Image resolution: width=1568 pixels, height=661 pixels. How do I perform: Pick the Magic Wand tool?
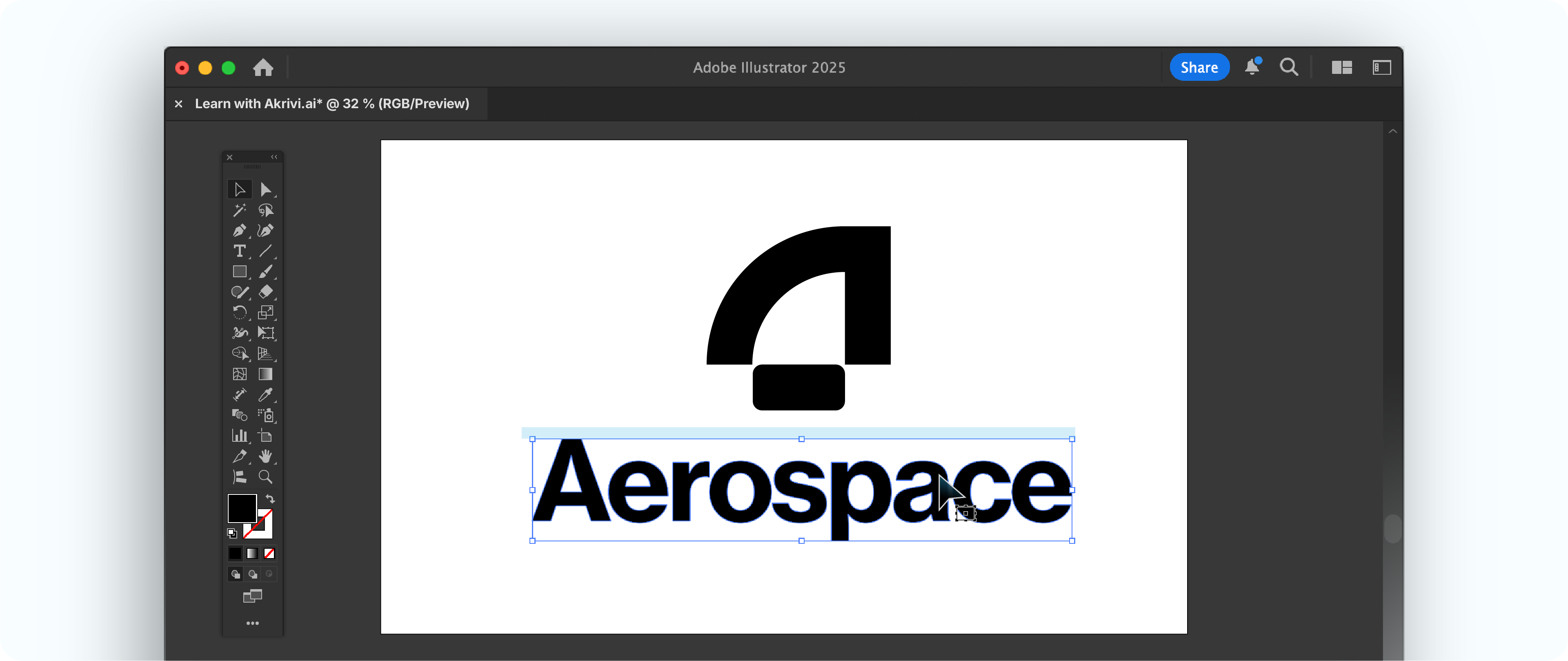pyautogui.click(x=239, y=210)
